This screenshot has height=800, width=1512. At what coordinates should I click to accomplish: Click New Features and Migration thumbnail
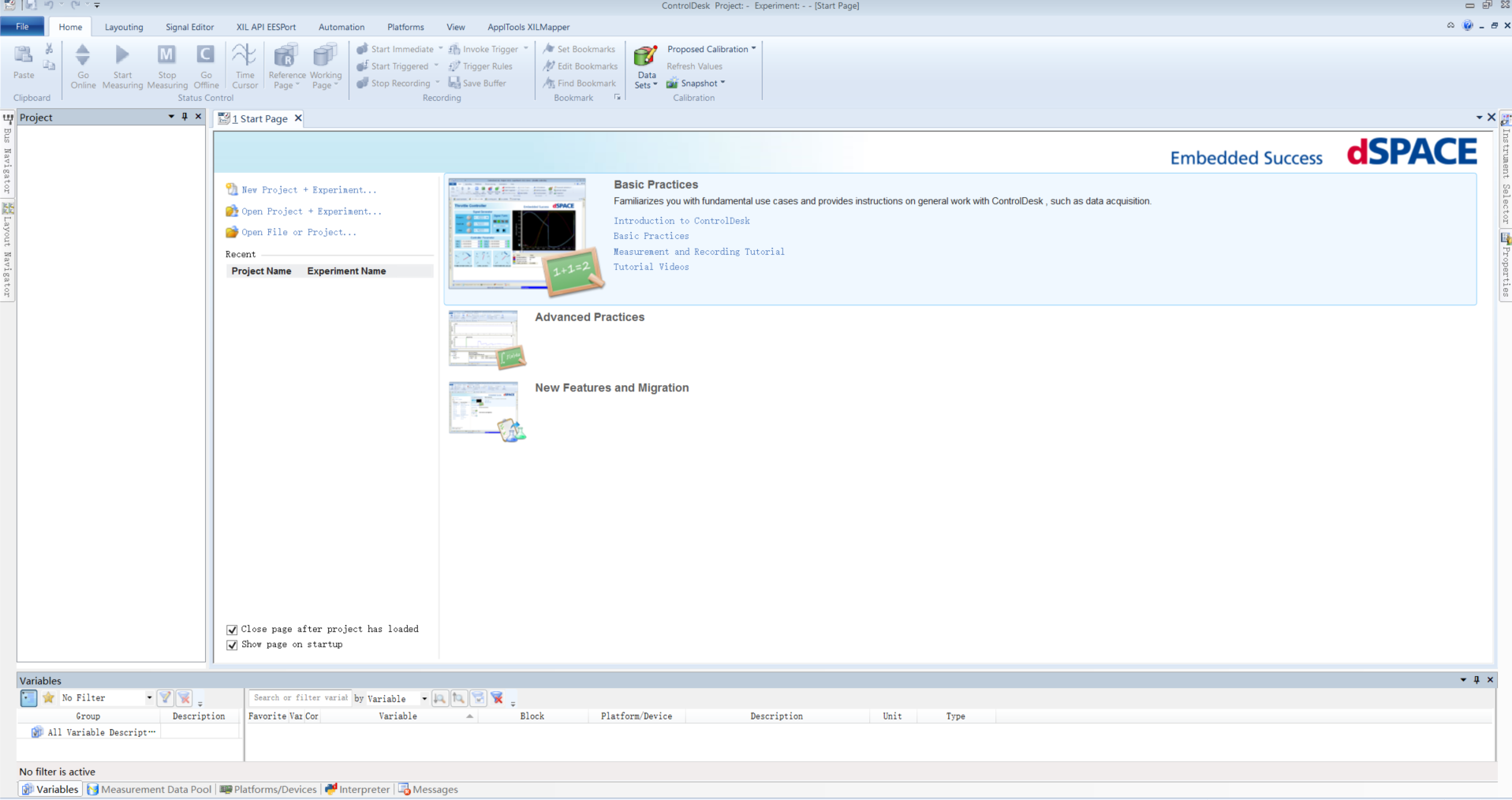[x=487, y=410]
